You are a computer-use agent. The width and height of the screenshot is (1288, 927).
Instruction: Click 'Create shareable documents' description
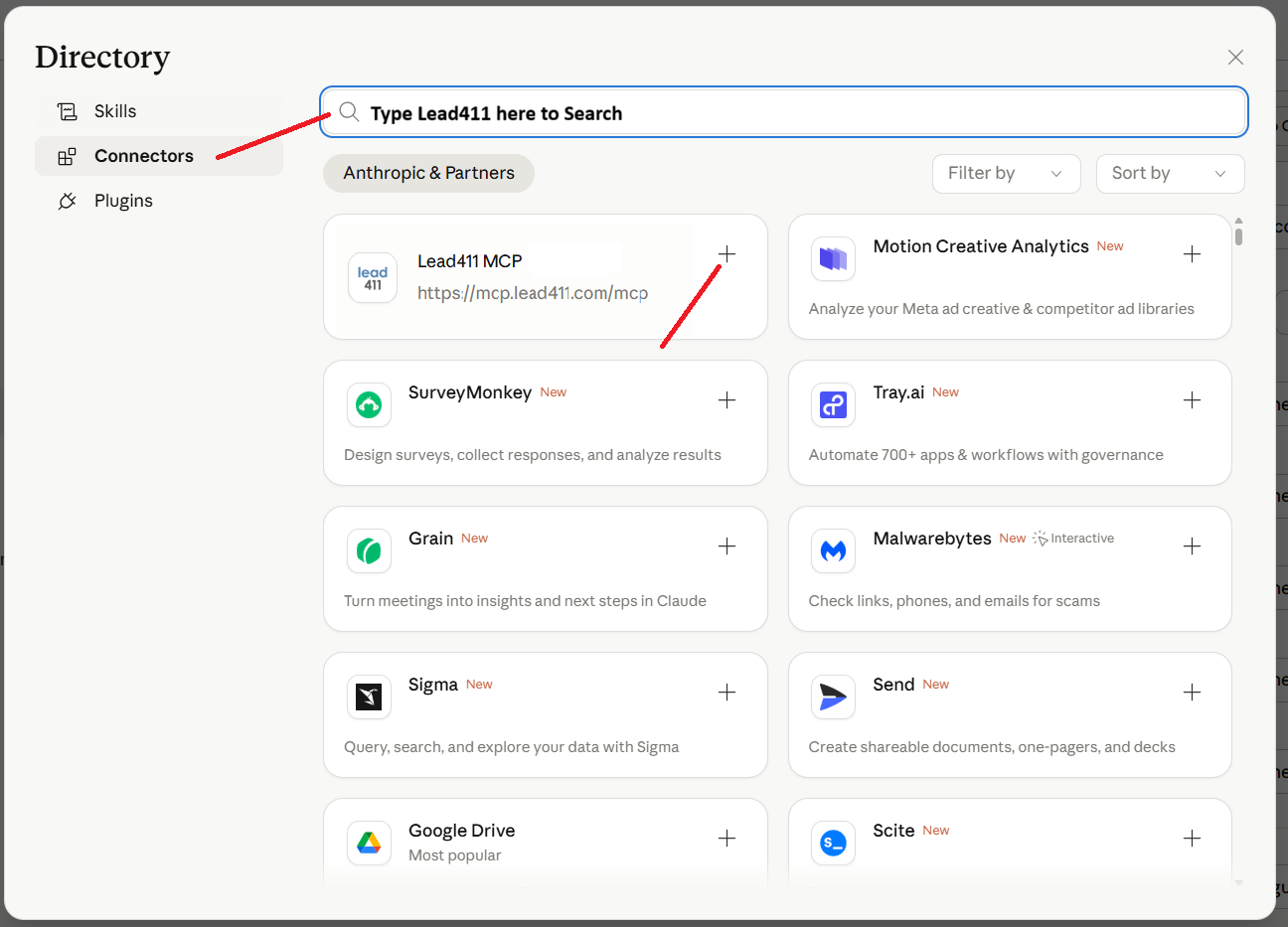(x=992, y=747)
